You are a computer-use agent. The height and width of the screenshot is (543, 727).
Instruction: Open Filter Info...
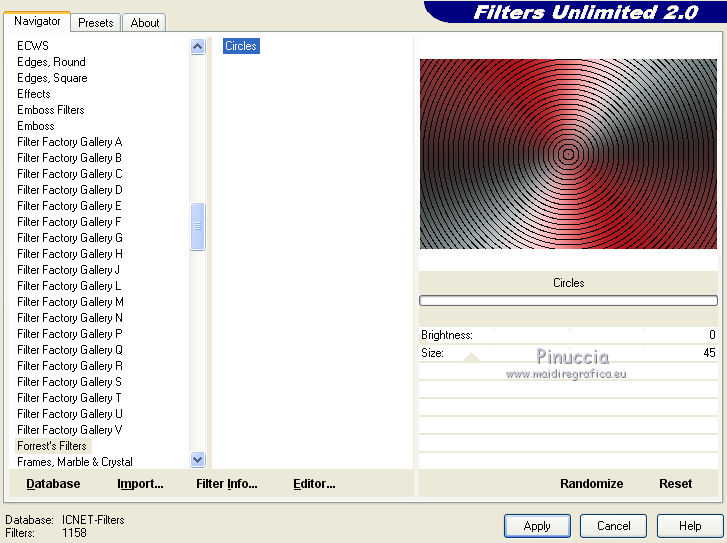[226, 484]
